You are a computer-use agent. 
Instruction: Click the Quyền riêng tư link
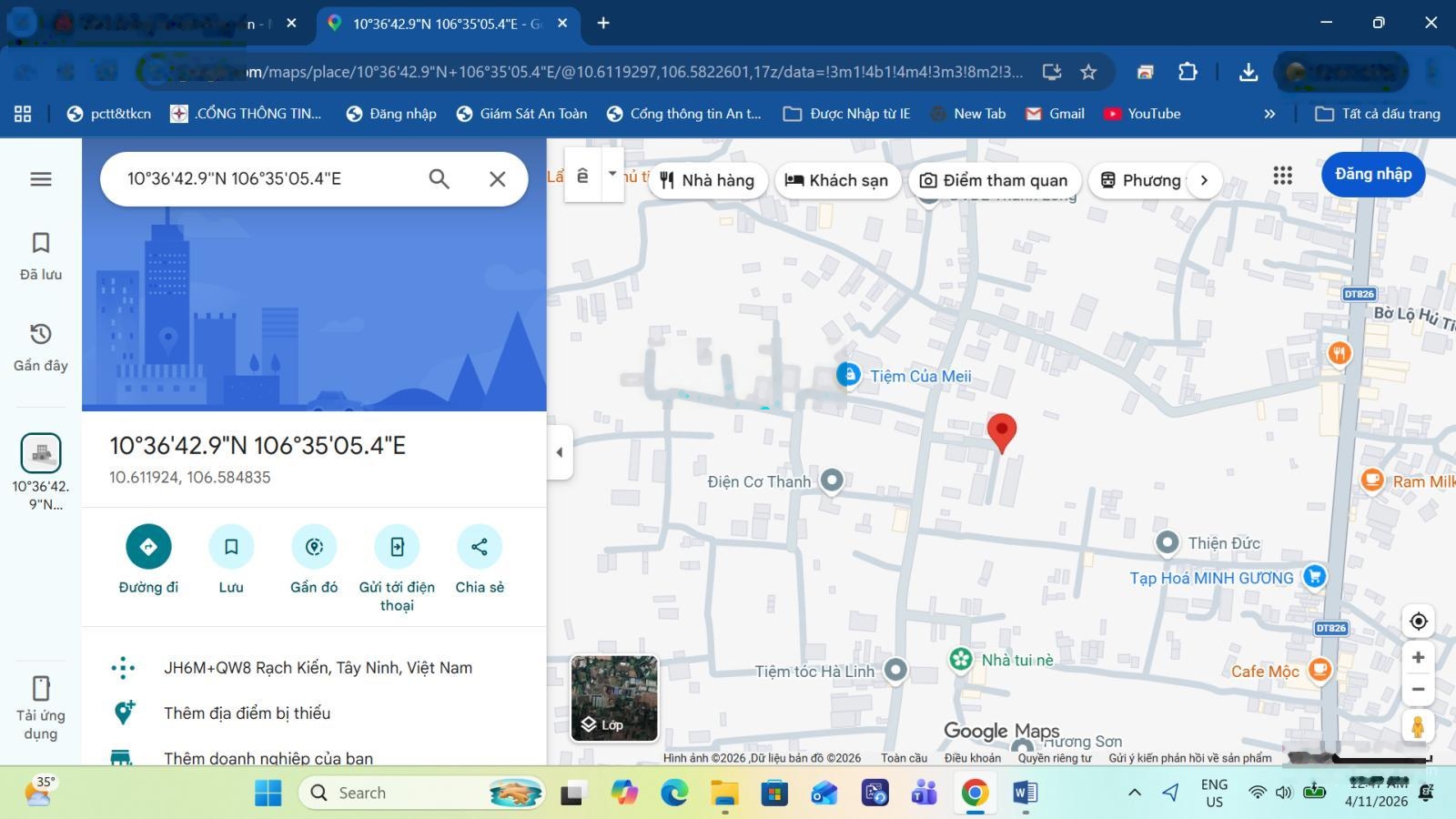[1055, 758]
